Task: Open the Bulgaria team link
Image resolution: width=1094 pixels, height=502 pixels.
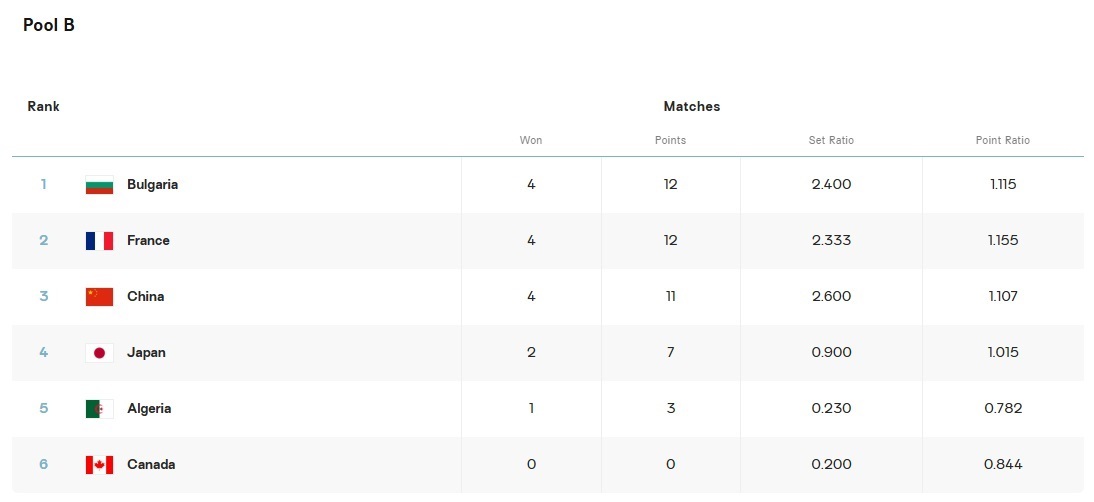Action: click(x=152, y=185)
